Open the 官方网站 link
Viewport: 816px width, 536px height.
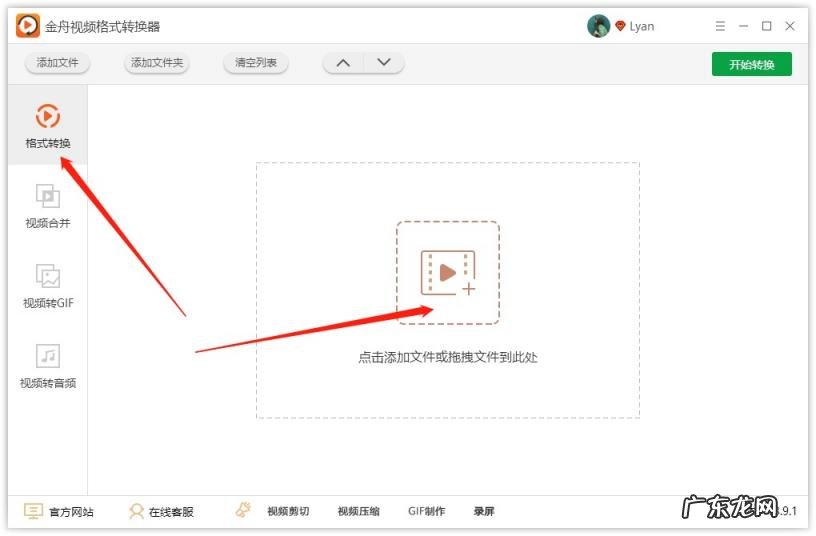[71, 512]
